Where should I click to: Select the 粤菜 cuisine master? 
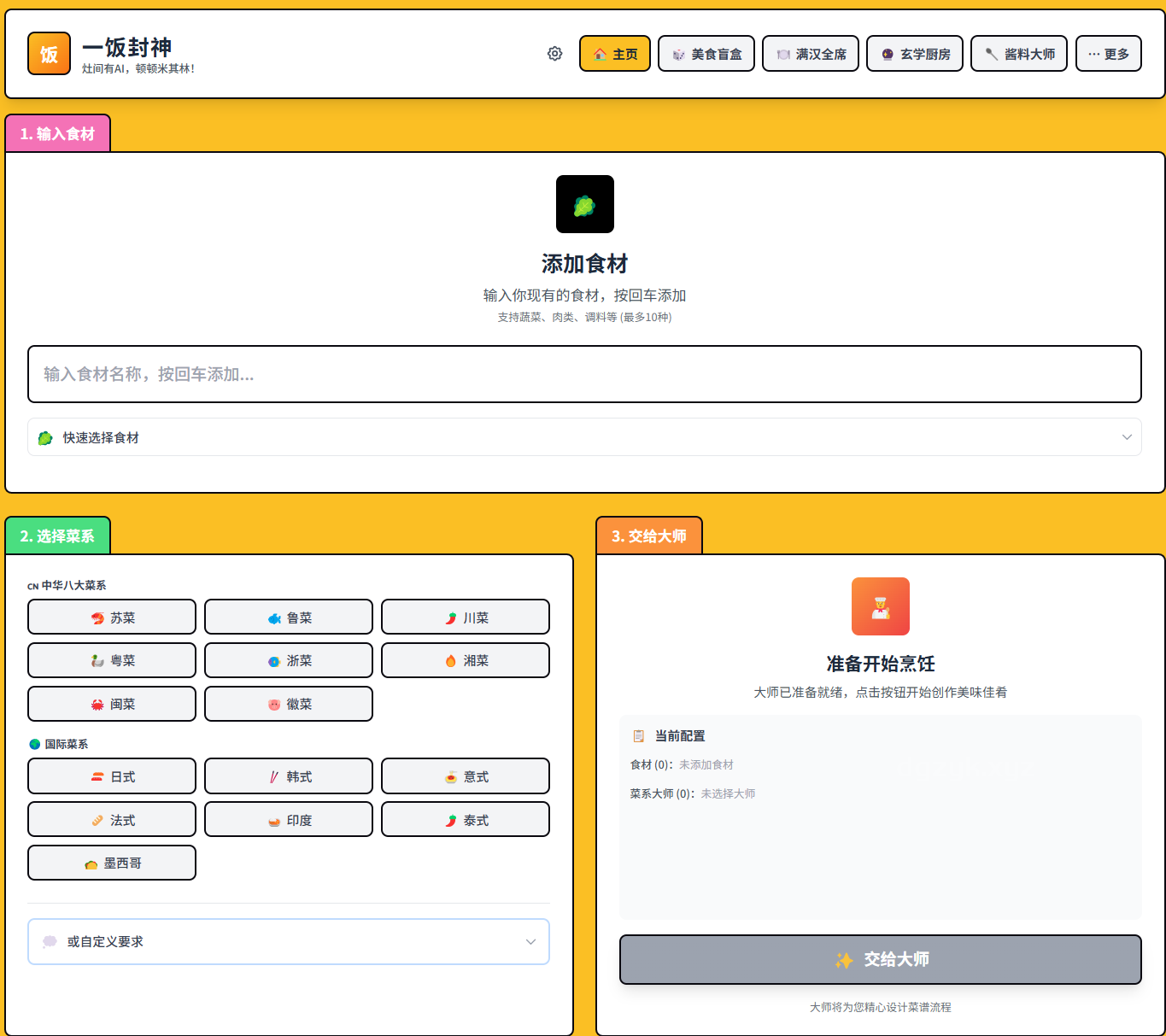[x=112, y=660]
